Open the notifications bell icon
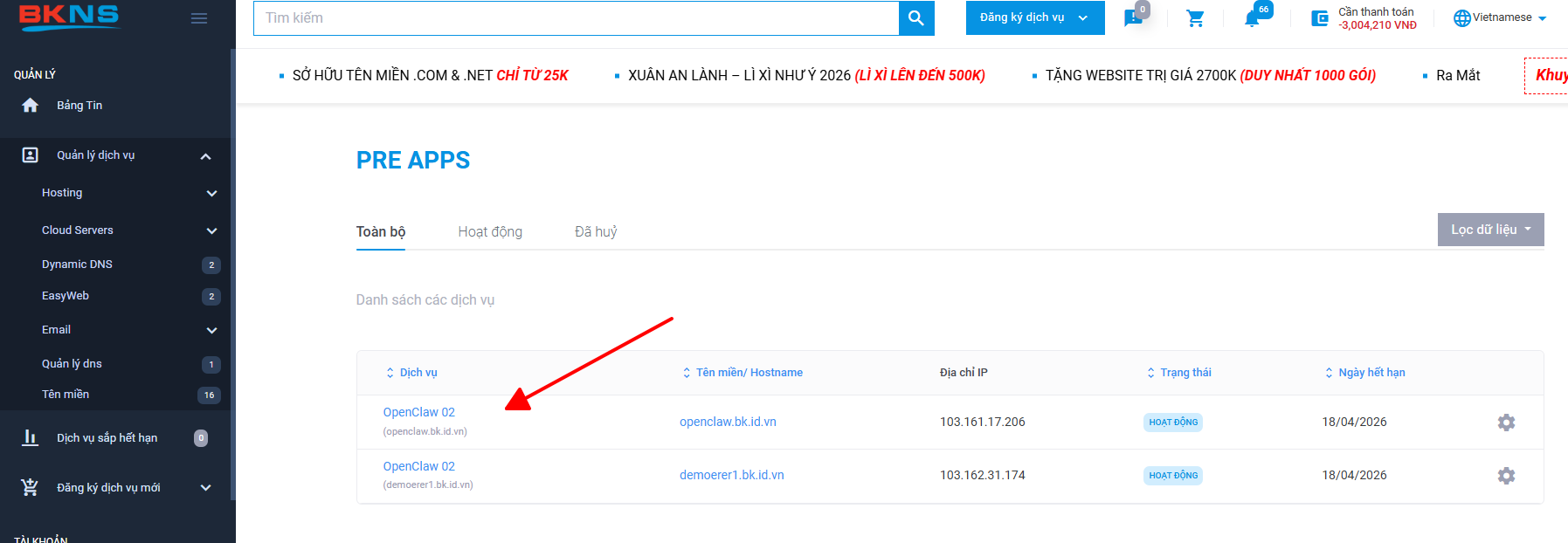 click(x=1253, y=18)
